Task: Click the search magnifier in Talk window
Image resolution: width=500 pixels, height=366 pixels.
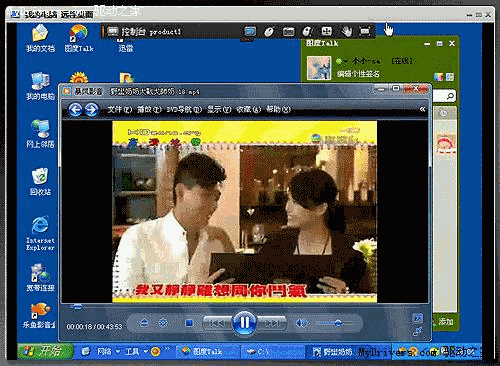Action: pyautogui.click(x=450, y=96)
